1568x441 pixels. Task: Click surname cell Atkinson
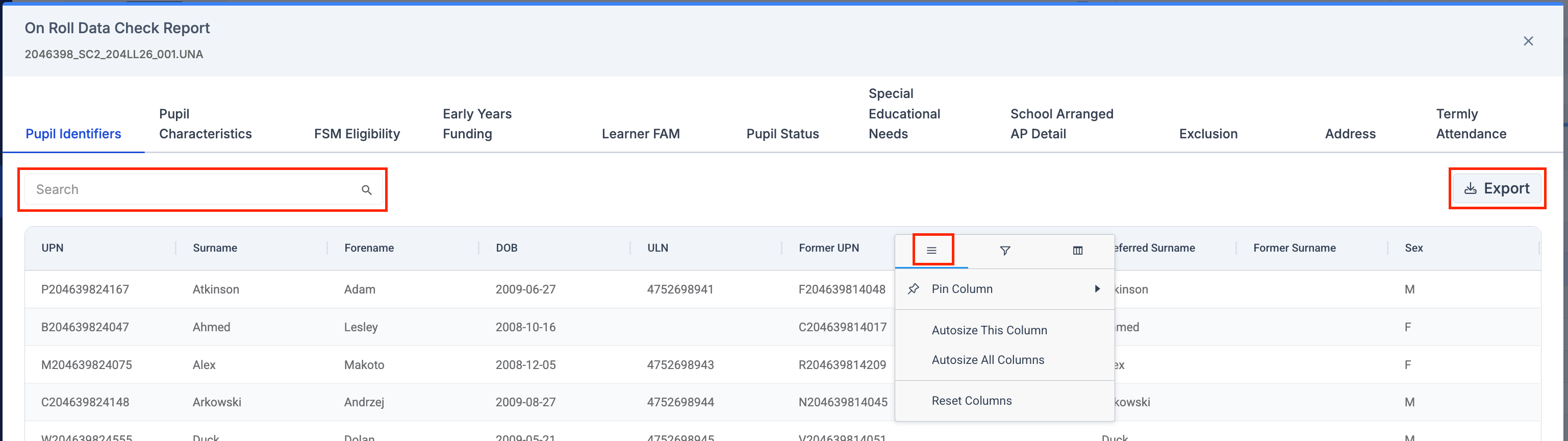tap(216, 289)
